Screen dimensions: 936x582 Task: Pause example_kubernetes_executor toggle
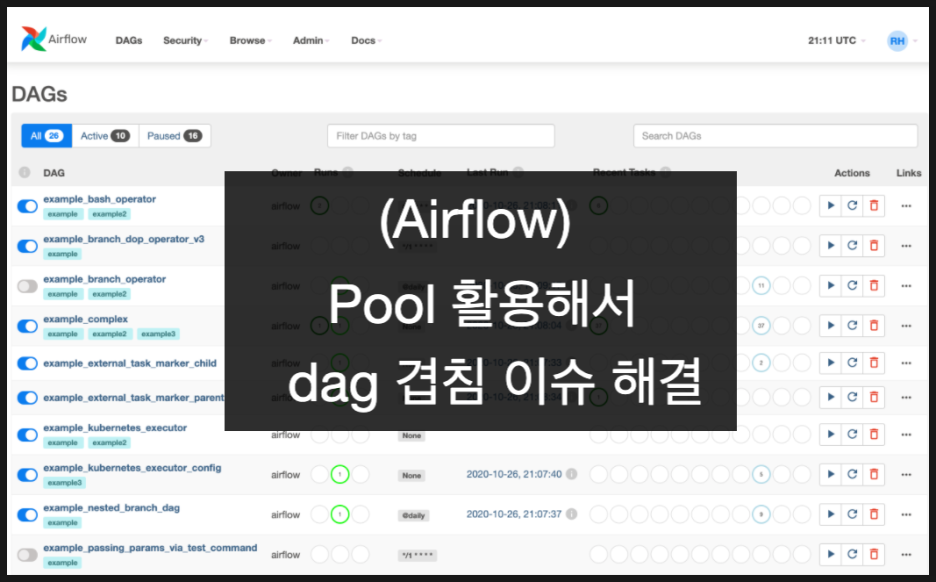click(27, 435)
